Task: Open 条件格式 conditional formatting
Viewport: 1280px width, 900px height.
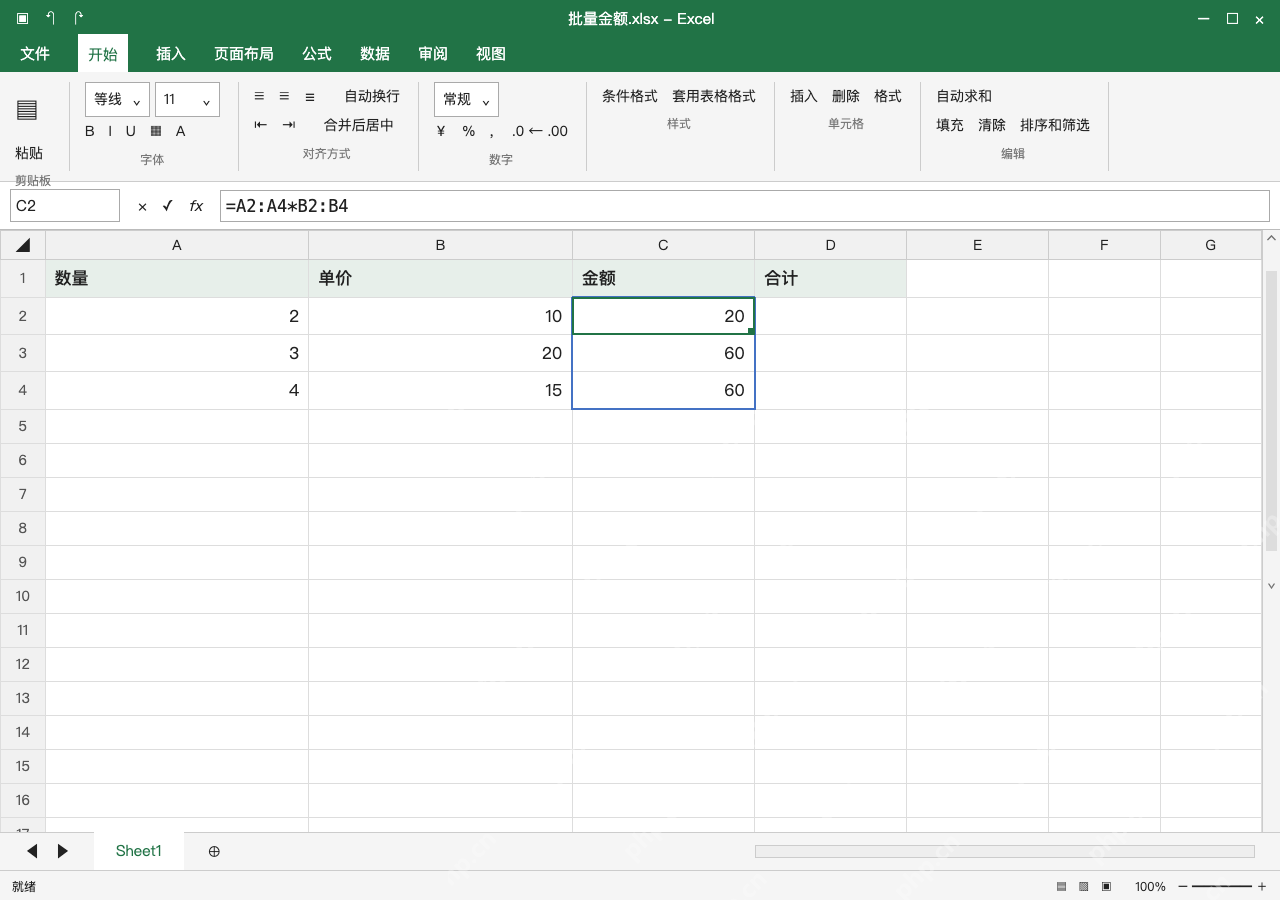Action: tap(630, 96)
